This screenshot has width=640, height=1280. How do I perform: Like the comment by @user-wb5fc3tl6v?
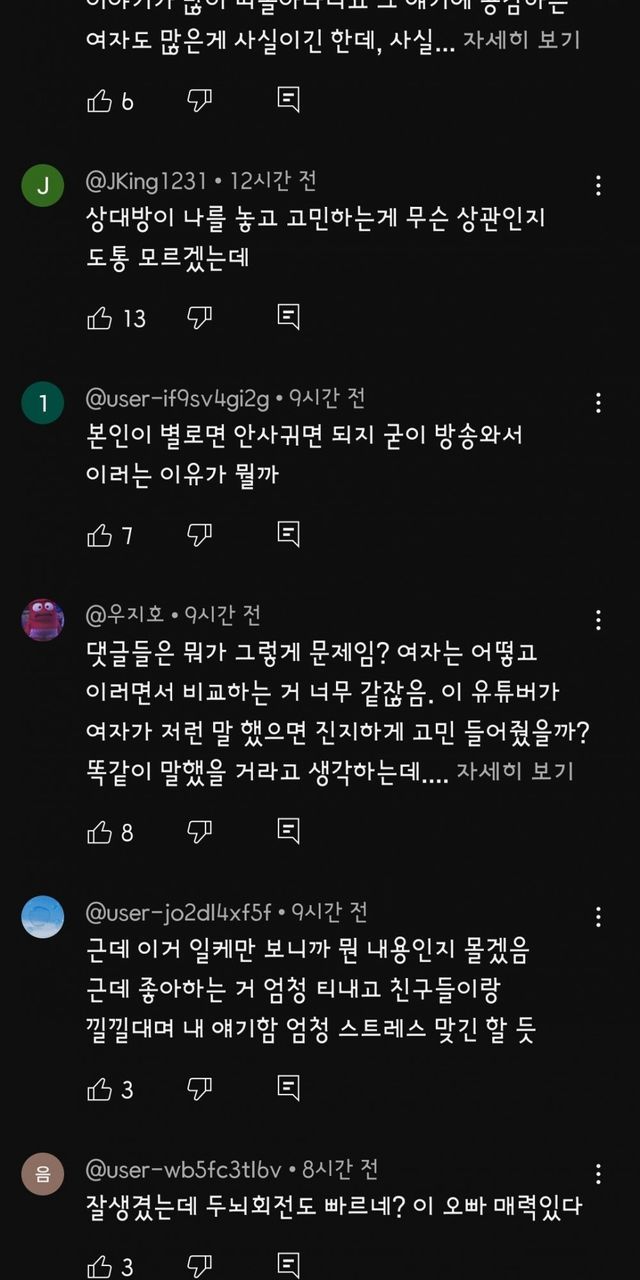[100, 1266]
